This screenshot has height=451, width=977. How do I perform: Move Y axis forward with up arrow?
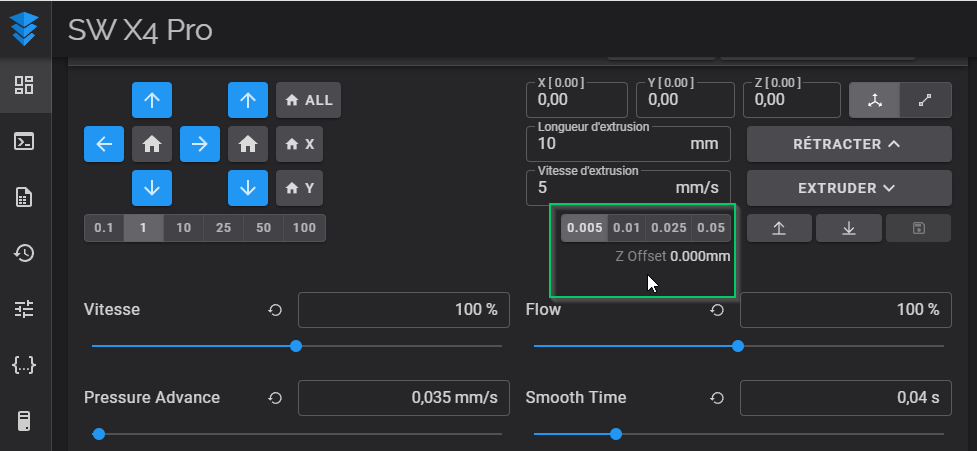click(x=152, y=100)
